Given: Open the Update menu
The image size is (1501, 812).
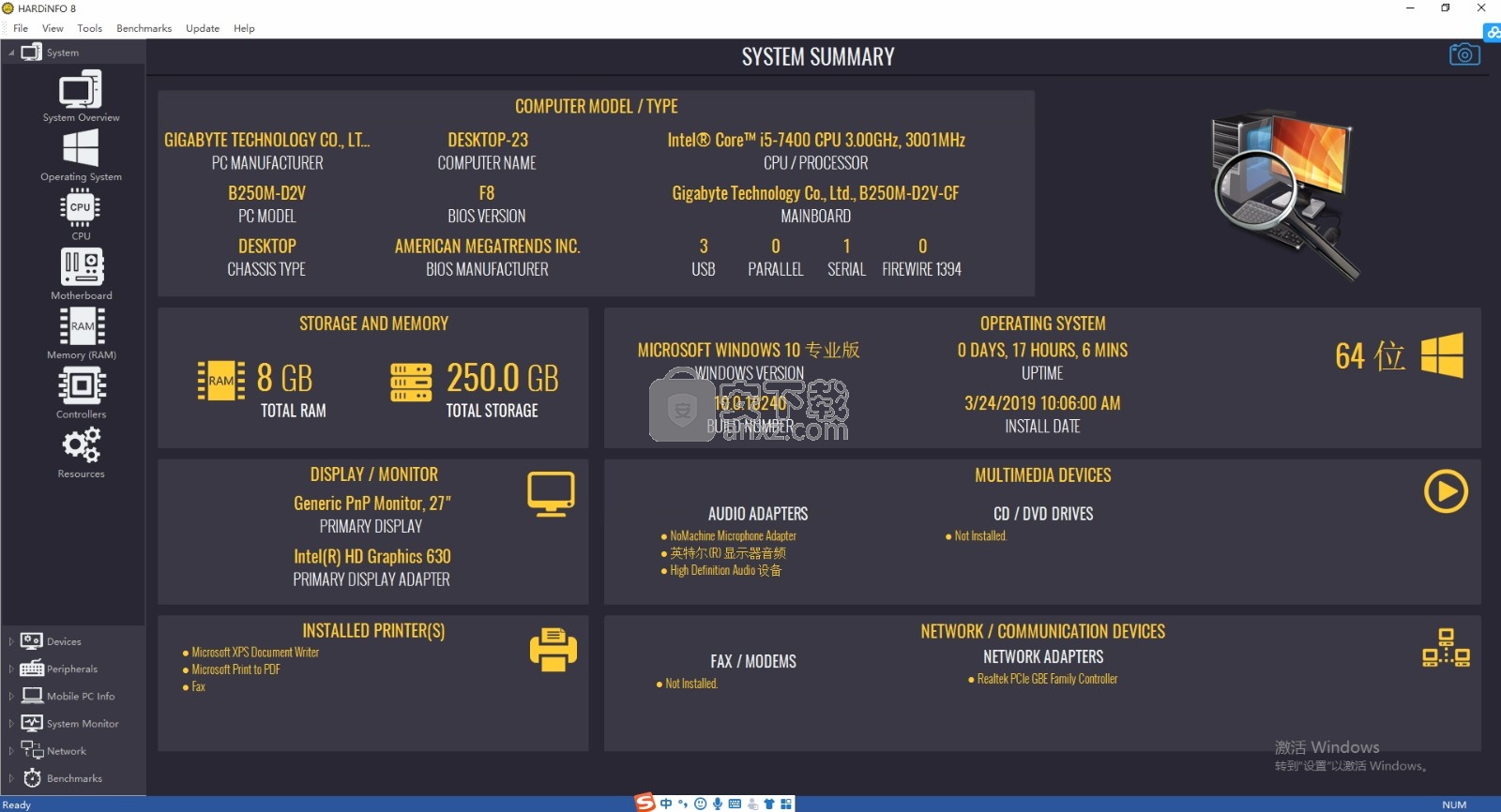Looking at the screenshot, I should pos(203,28).
